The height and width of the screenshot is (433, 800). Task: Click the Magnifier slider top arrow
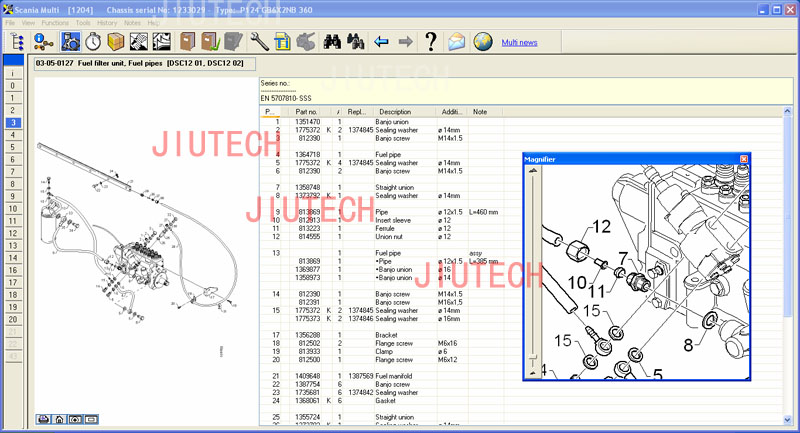[533, 171]
